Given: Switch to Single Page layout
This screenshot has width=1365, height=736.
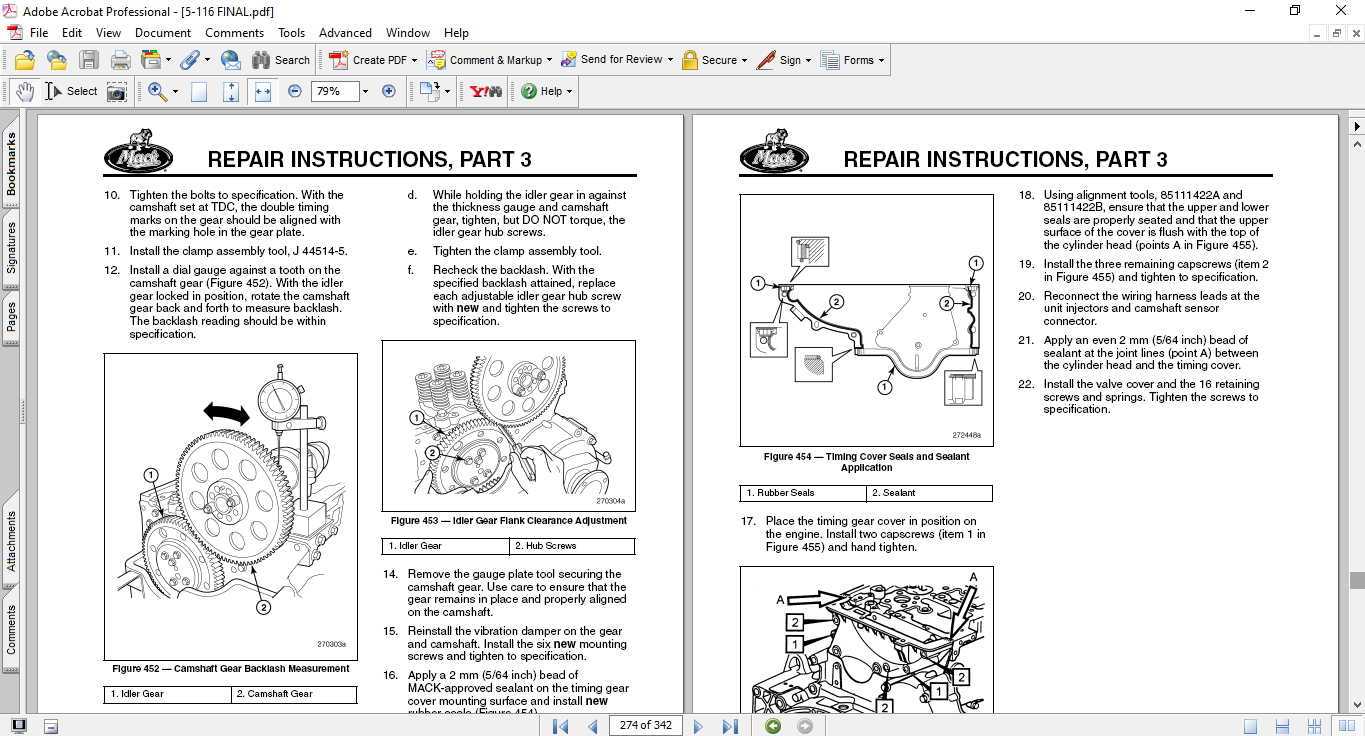Looking at the screenshot, I should tap(1250, 725).
